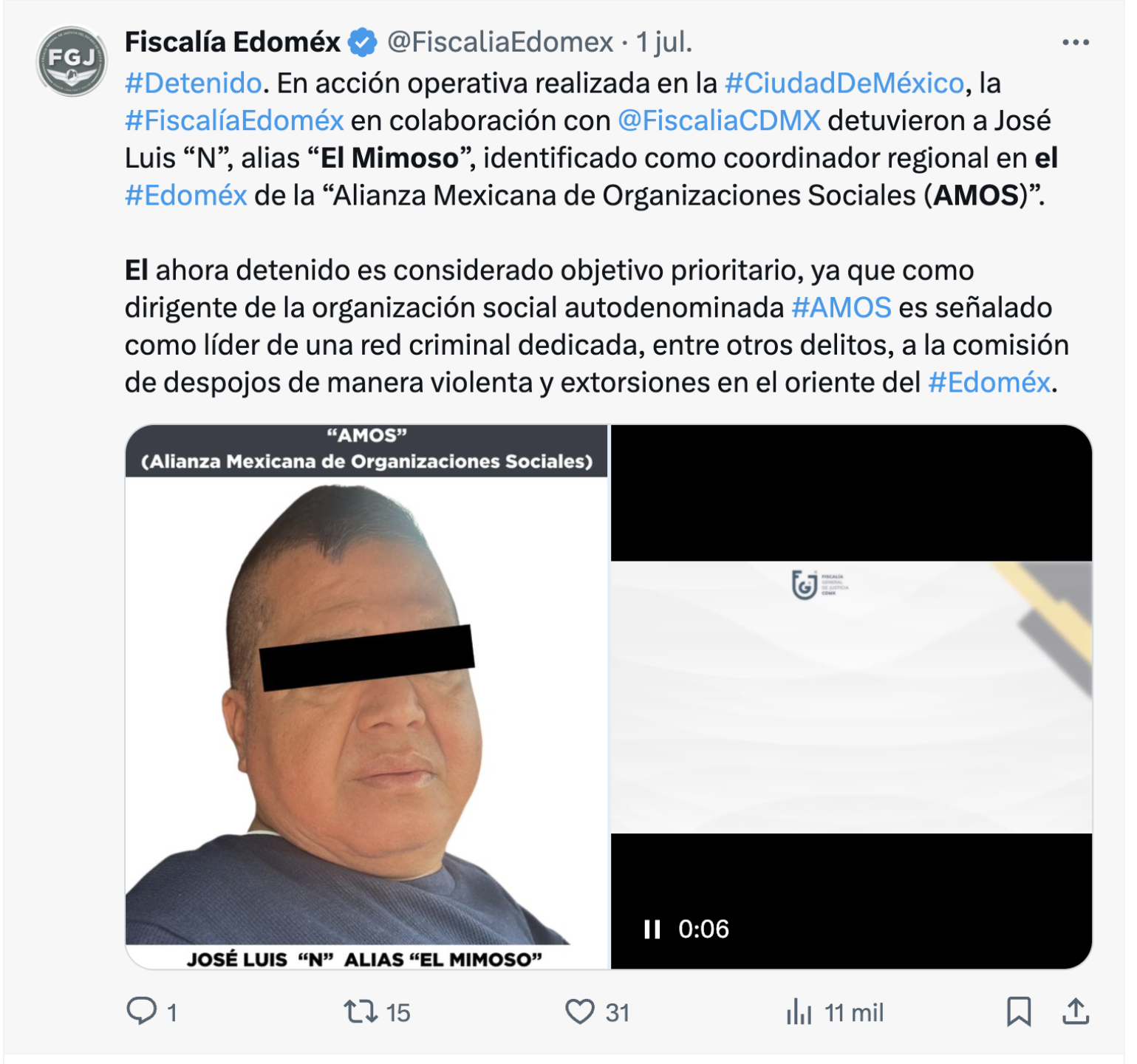Screen dimensions: 1137x1064
Task: Open the #AMOS hashtag link
Action: click(x=841, y=307)
